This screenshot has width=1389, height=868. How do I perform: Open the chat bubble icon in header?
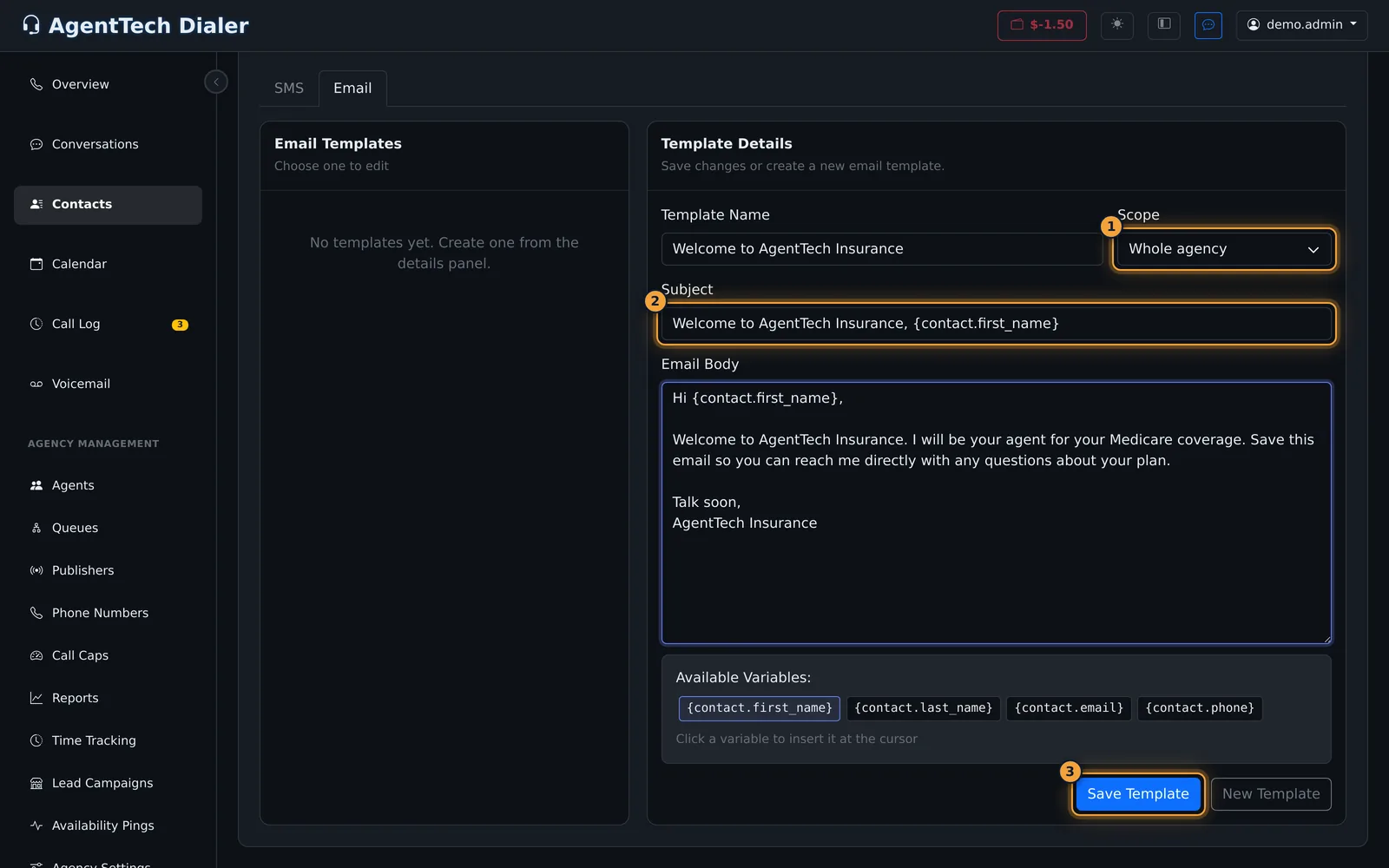[1208, 25]
